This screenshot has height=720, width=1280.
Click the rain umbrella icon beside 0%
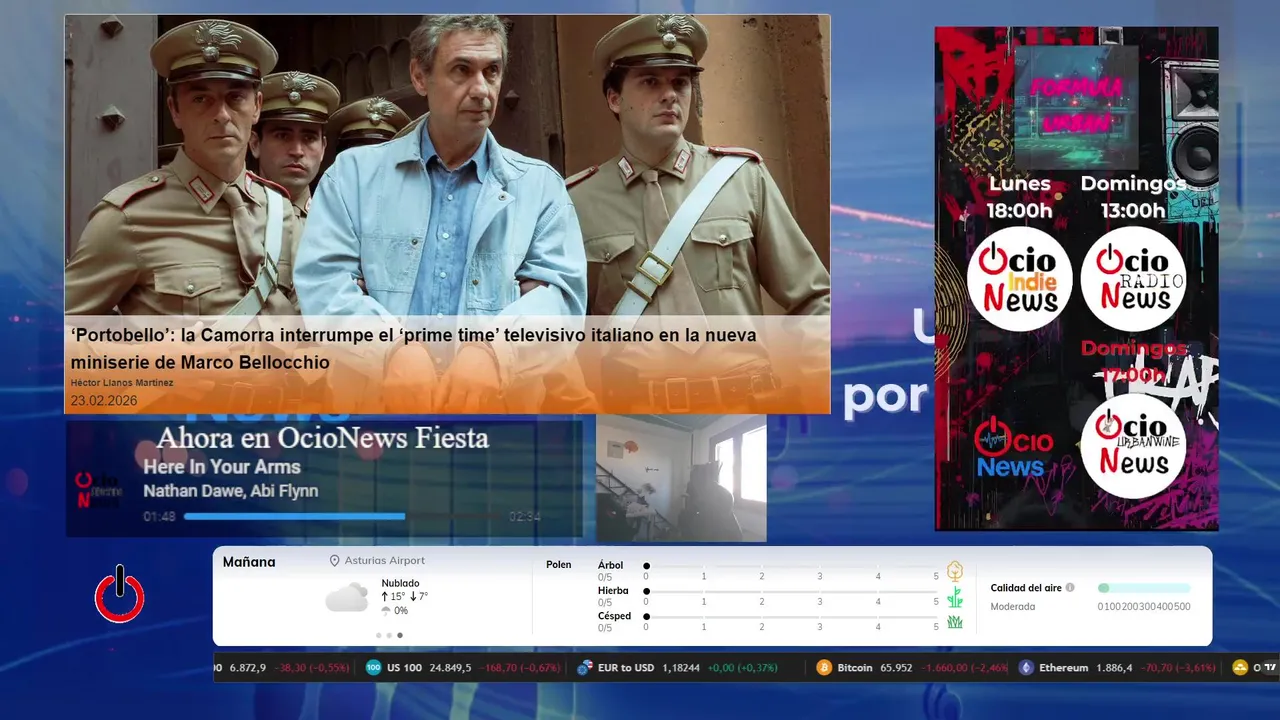tap(386, 610)
